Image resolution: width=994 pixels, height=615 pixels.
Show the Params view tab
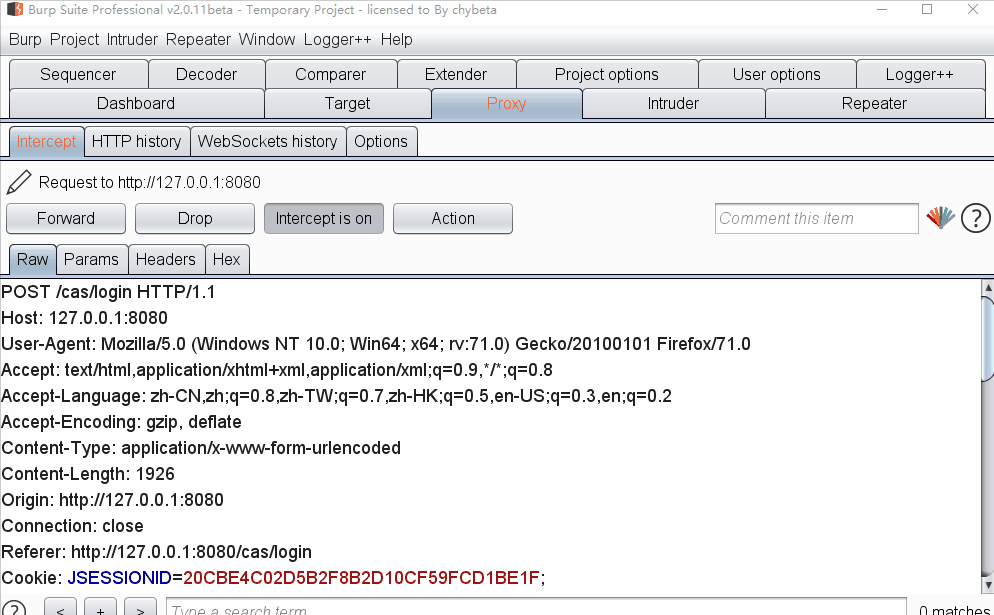pos(91,259)
